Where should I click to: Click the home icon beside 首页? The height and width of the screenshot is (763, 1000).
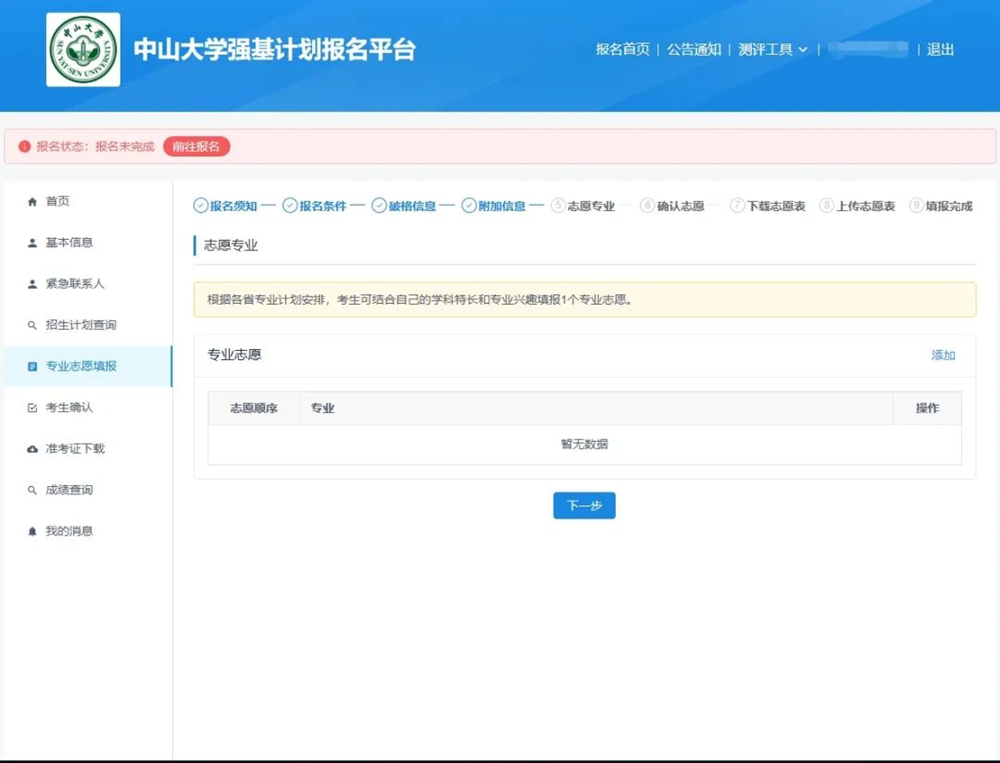point(32,202)
